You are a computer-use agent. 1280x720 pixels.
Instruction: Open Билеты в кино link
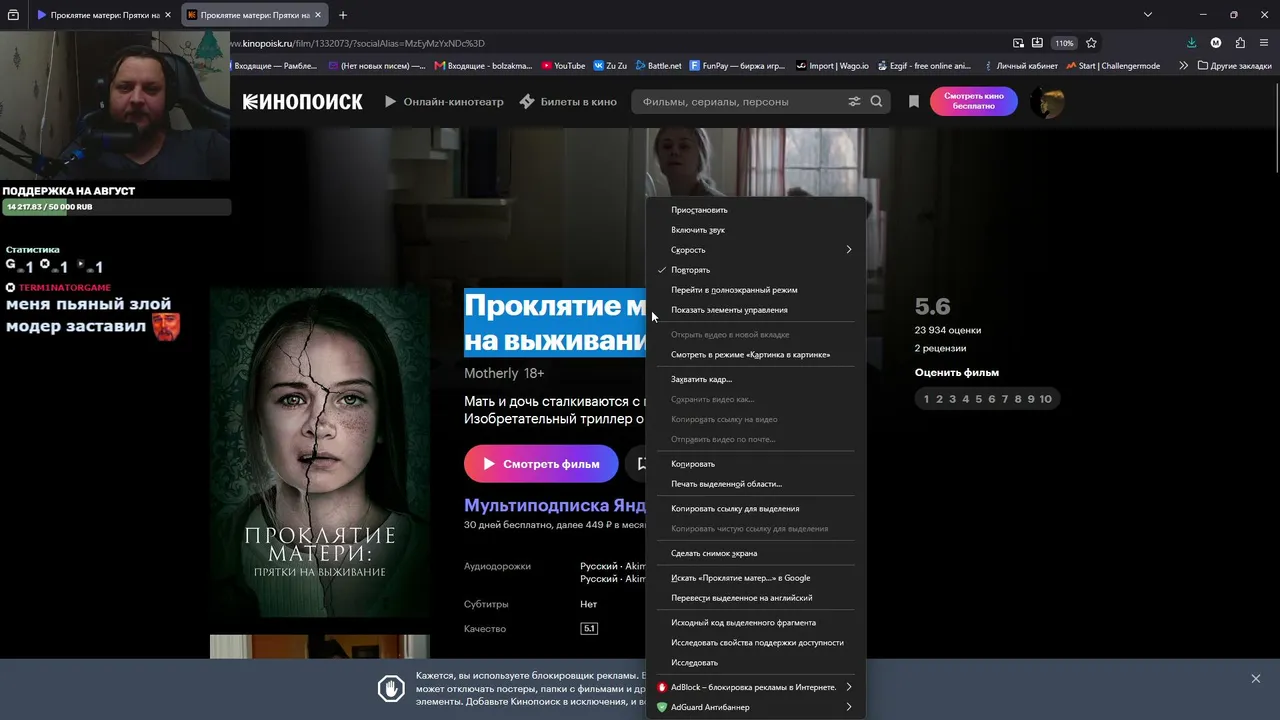tap(568, 101)
